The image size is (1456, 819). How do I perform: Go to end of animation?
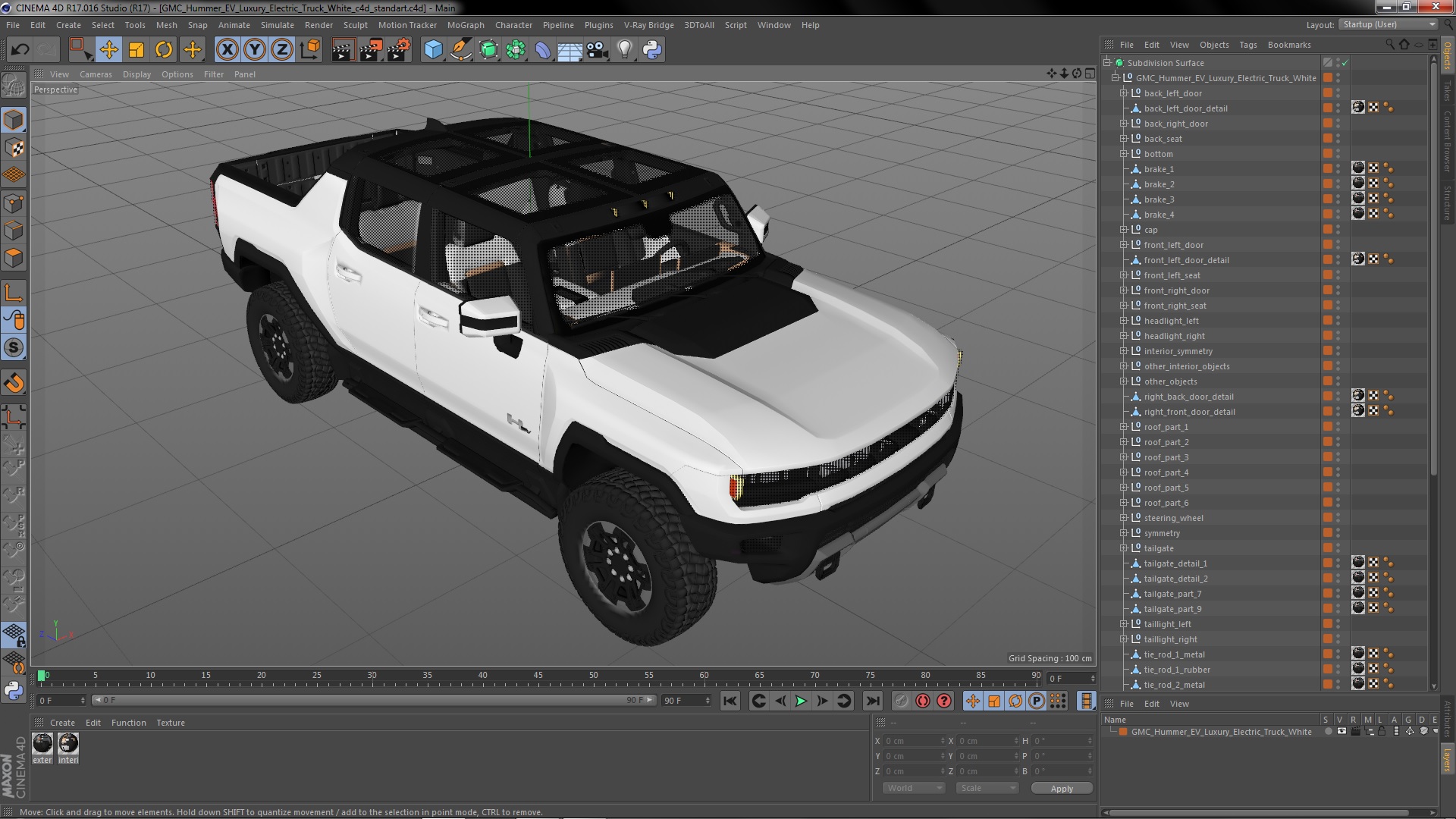click(x=872, y=701)
